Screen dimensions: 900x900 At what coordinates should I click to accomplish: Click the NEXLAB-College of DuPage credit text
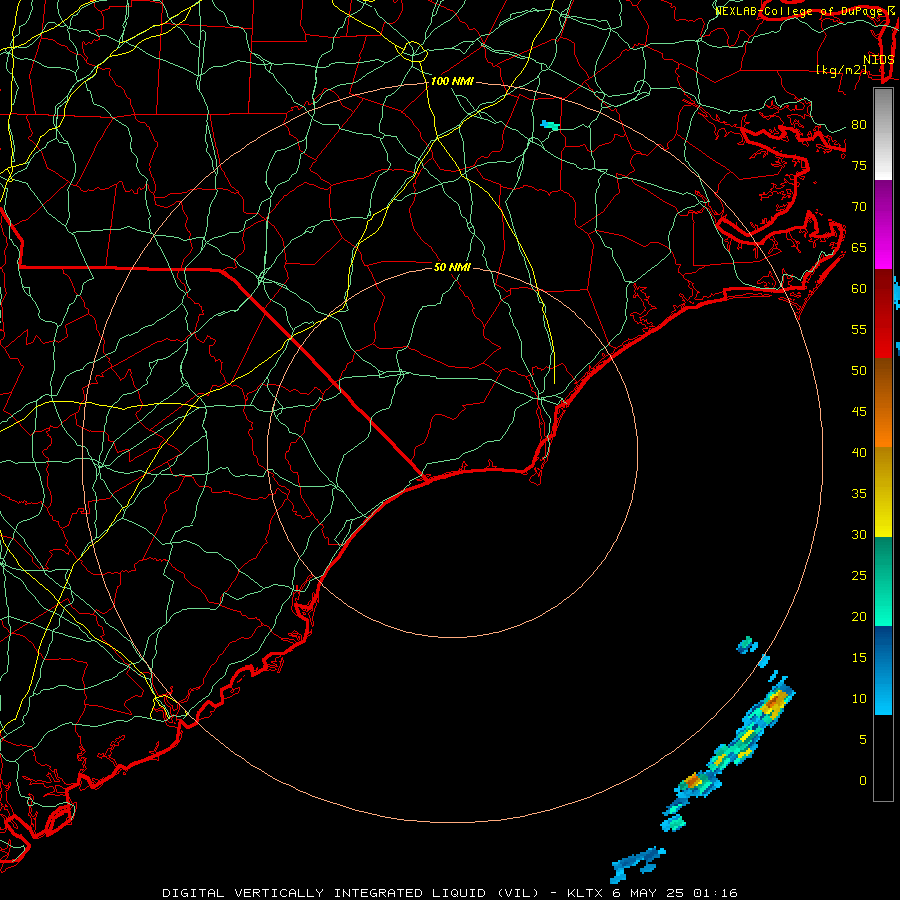pyautogui.click(x=800, y=11)
